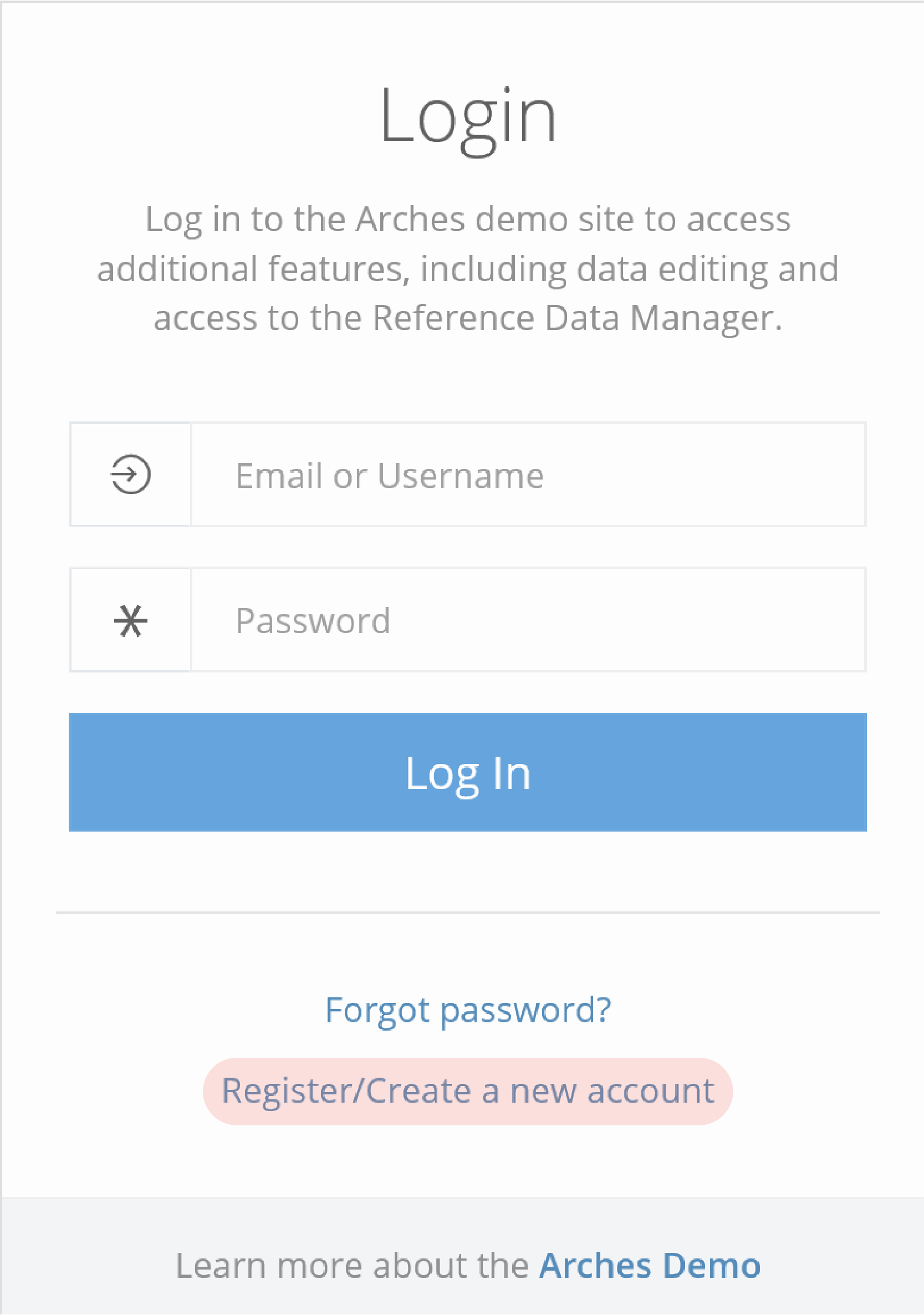
Task: Click the sign-in arrow icon beside Email field
Action: pos(130,474)
